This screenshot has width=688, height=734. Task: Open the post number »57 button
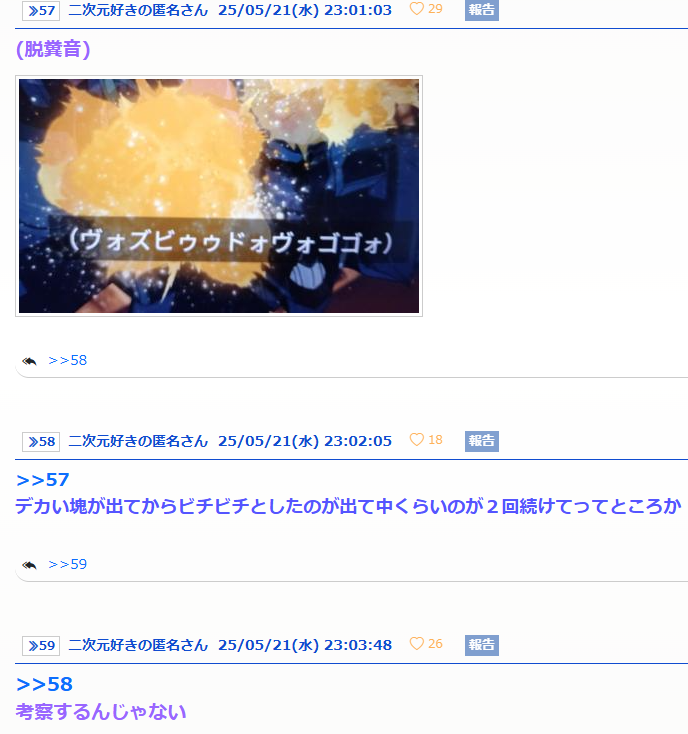41,11
